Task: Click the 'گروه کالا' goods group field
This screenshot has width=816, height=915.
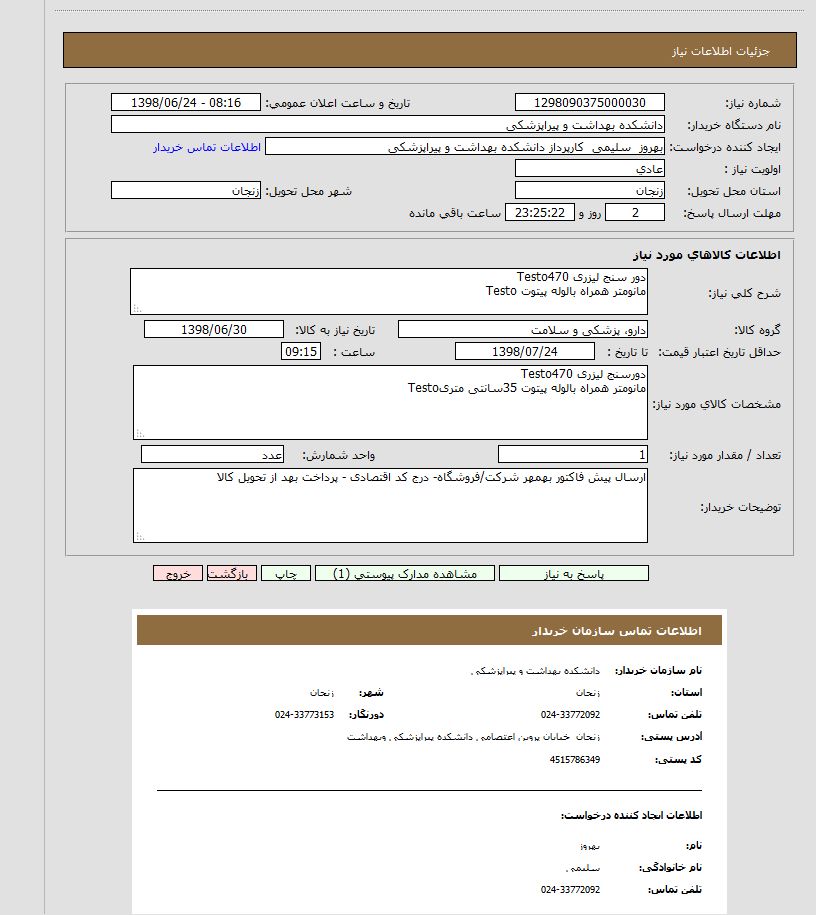Action: (523, 330)
